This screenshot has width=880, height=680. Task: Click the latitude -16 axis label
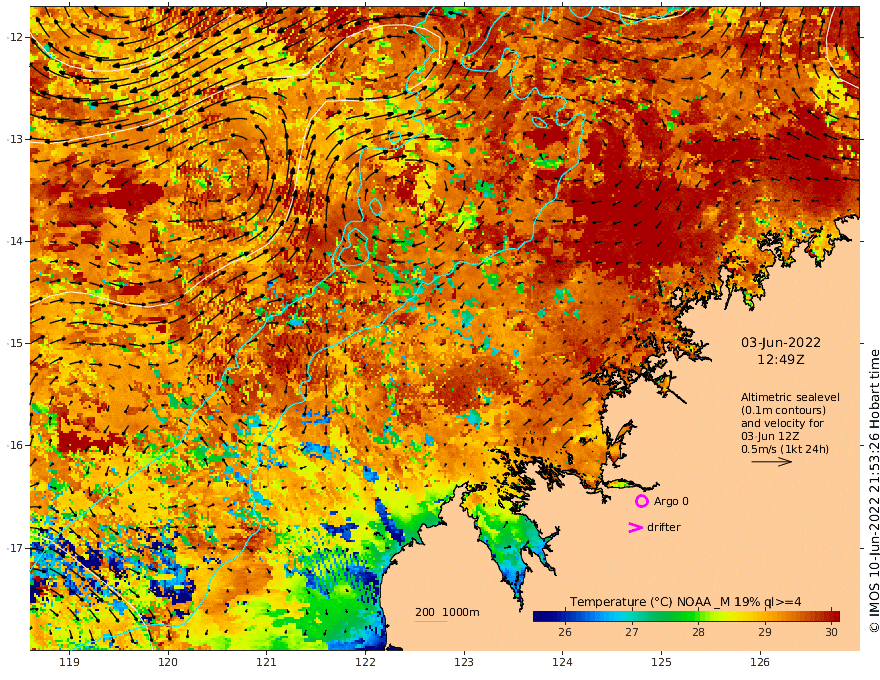(15, 445)
